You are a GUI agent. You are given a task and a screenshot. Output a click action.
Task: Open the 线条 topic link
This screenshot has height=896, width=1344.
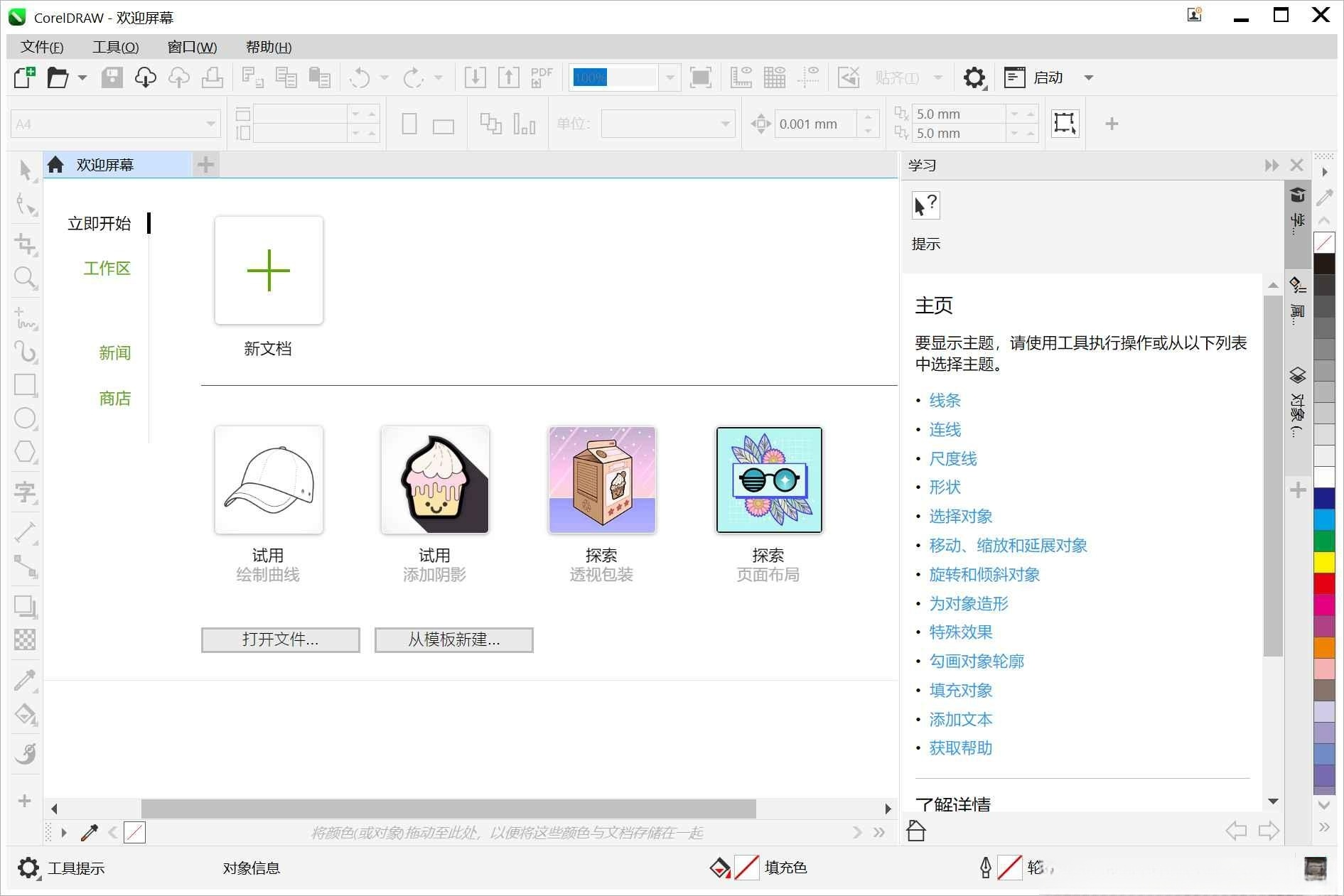[945, 401]
